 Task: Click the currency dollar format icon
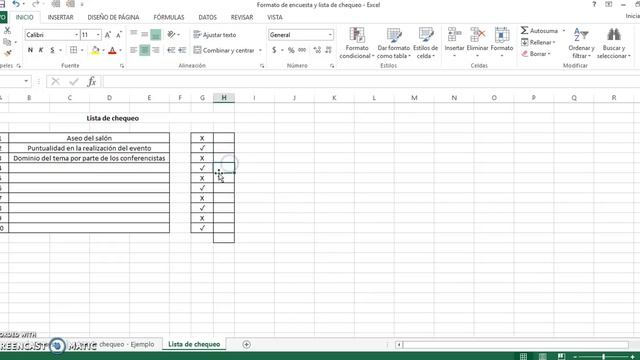point(274,50)
